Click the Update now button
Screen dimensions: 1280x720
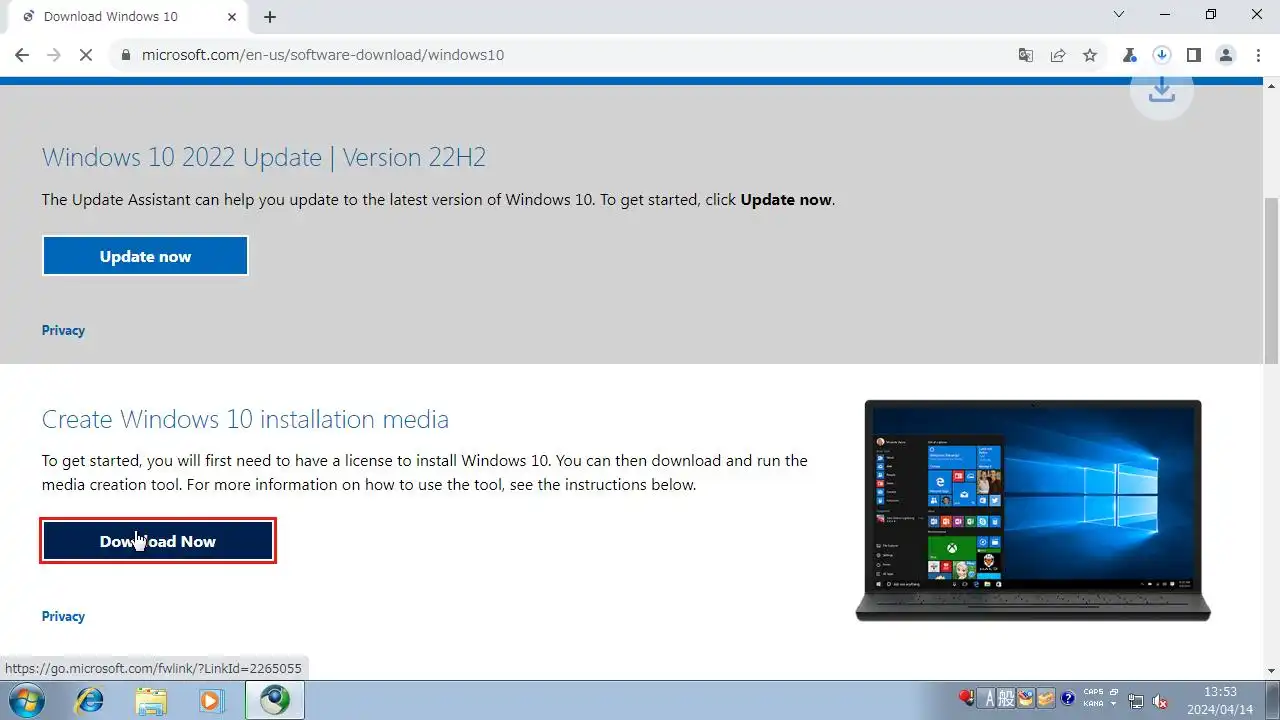(x=145, y=256)
